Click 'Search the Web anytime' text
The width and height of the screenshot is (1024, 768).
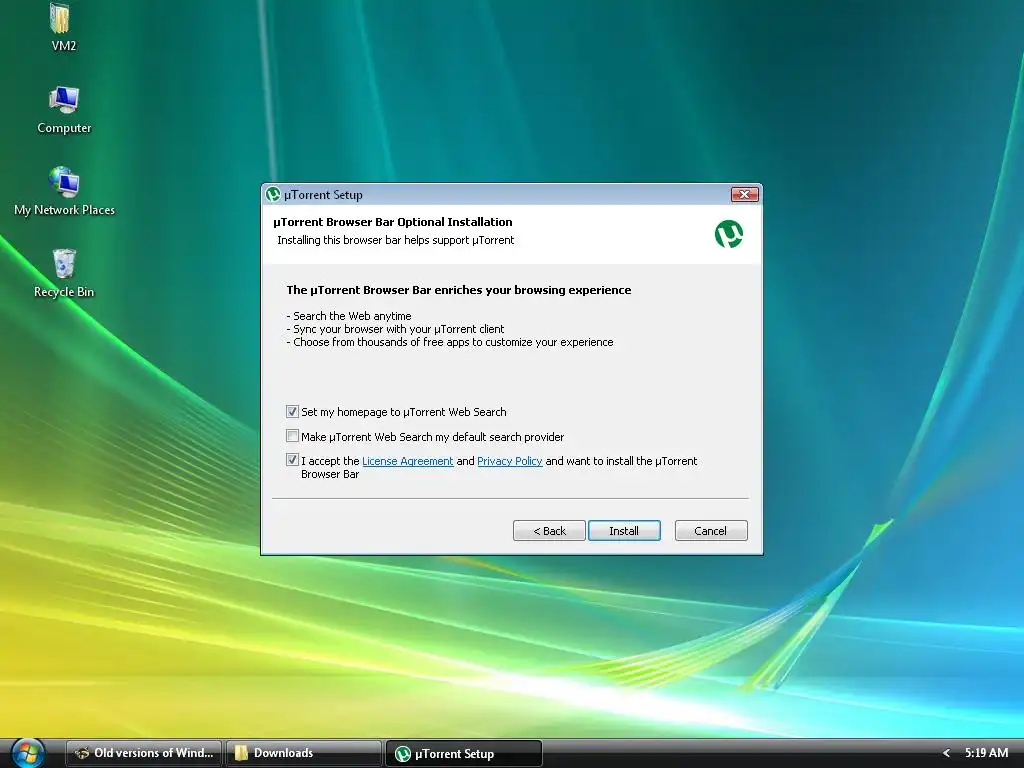click(x=352, y=316)
